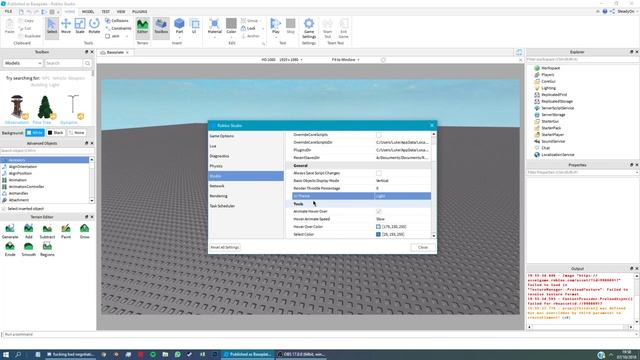Open the 1920 x 1080 resolution dropdown

291,60
